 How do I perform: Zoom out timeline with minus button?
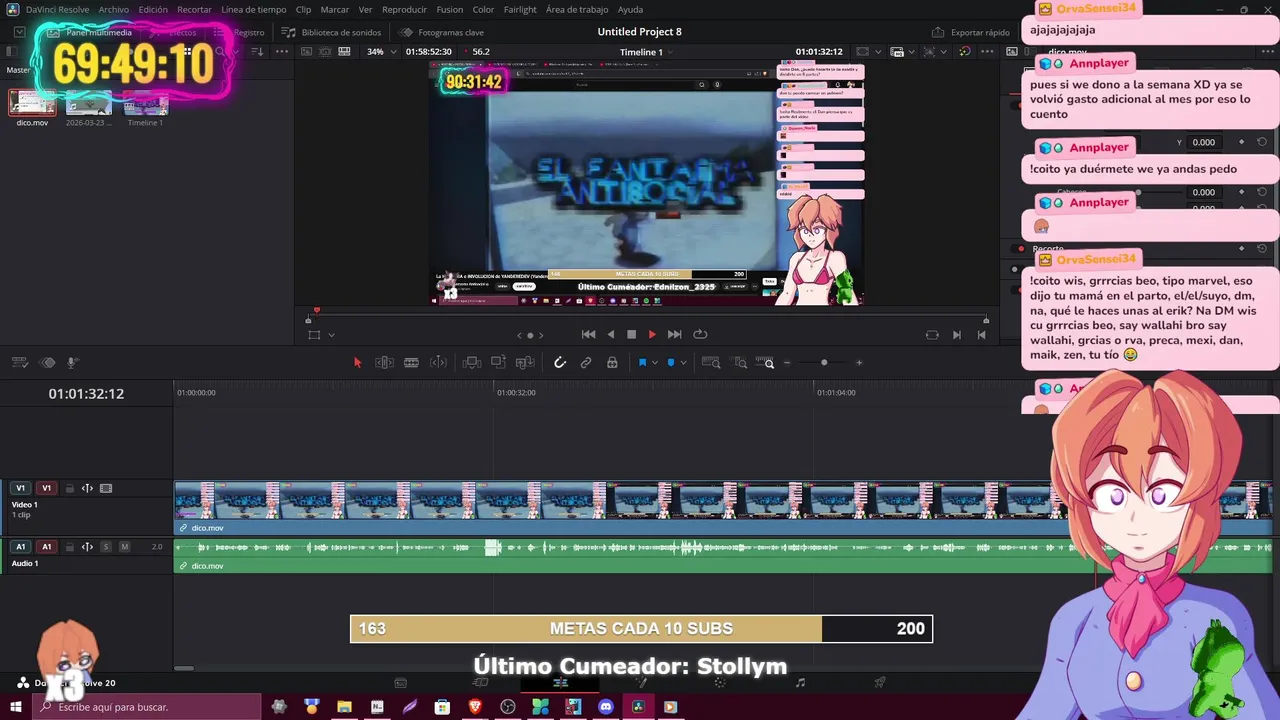pos(787,363)
